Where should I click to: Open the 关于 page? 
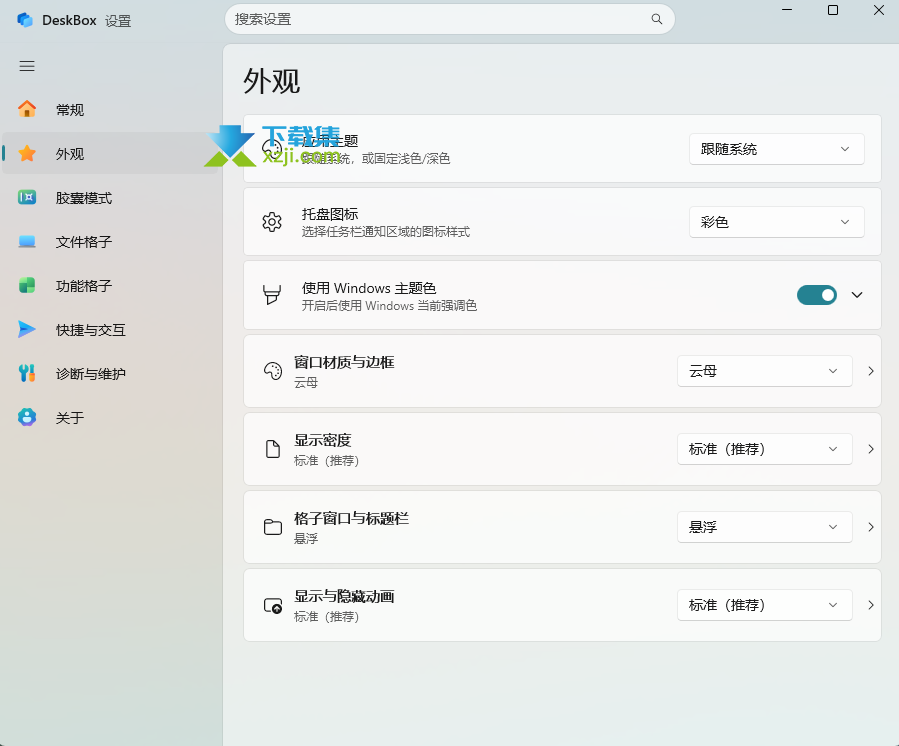coord(112,417)
